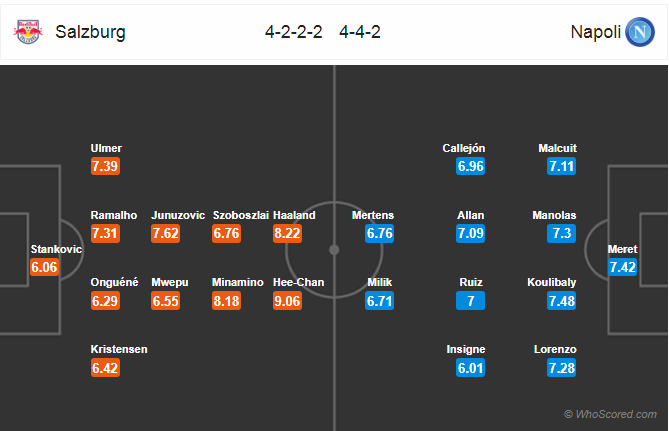Click the player name Mertens
This screenshot has width=669, height=431.
373,215
